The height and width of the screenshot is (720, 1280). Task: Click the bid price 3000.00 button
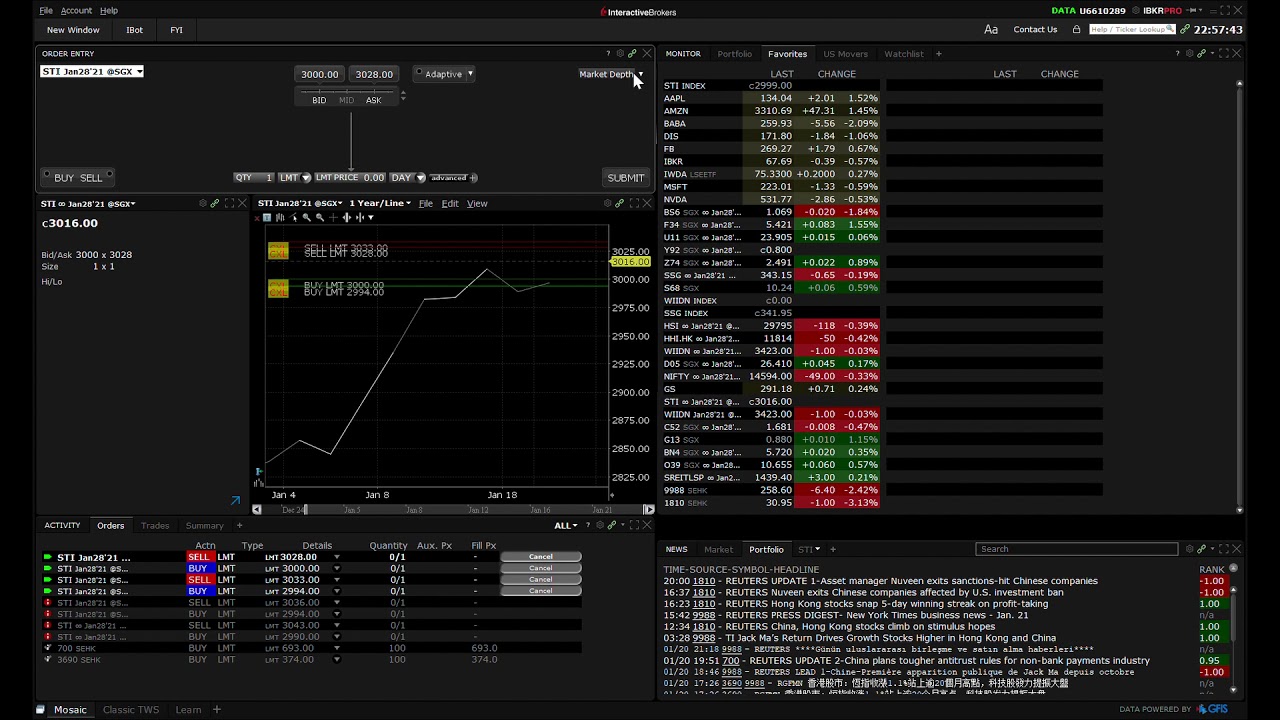coord(320,74)
